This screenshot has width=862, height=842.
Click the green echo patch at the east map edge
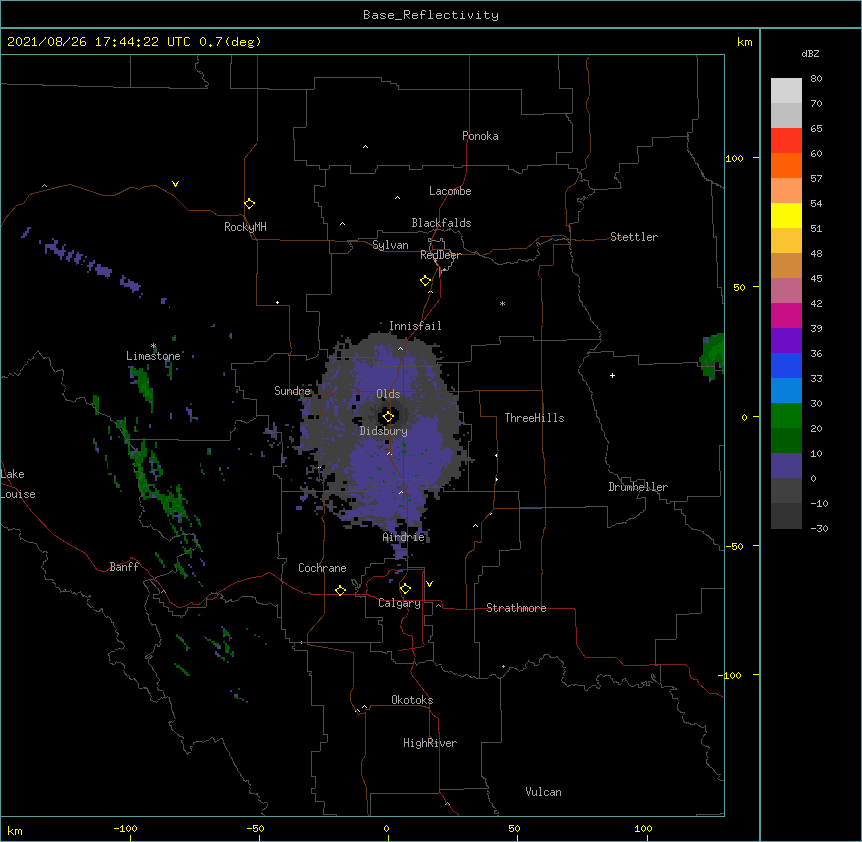pyautogui.click(x=712, y=356)
